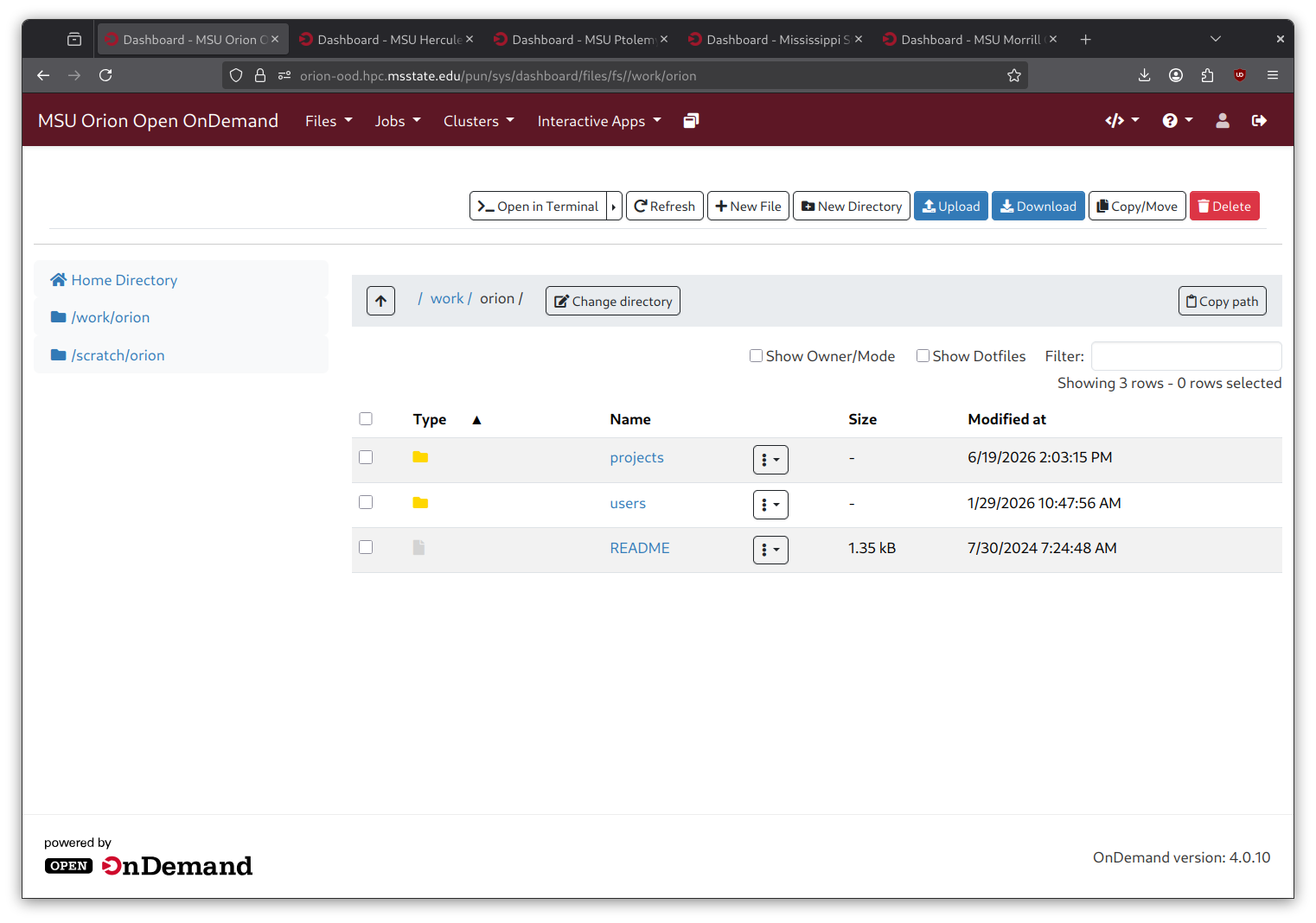Image resolution: width=1316 pixels, height=923 pixels.
Task: Open /scratch/orion in the sidebar
Action: [108, 355]
